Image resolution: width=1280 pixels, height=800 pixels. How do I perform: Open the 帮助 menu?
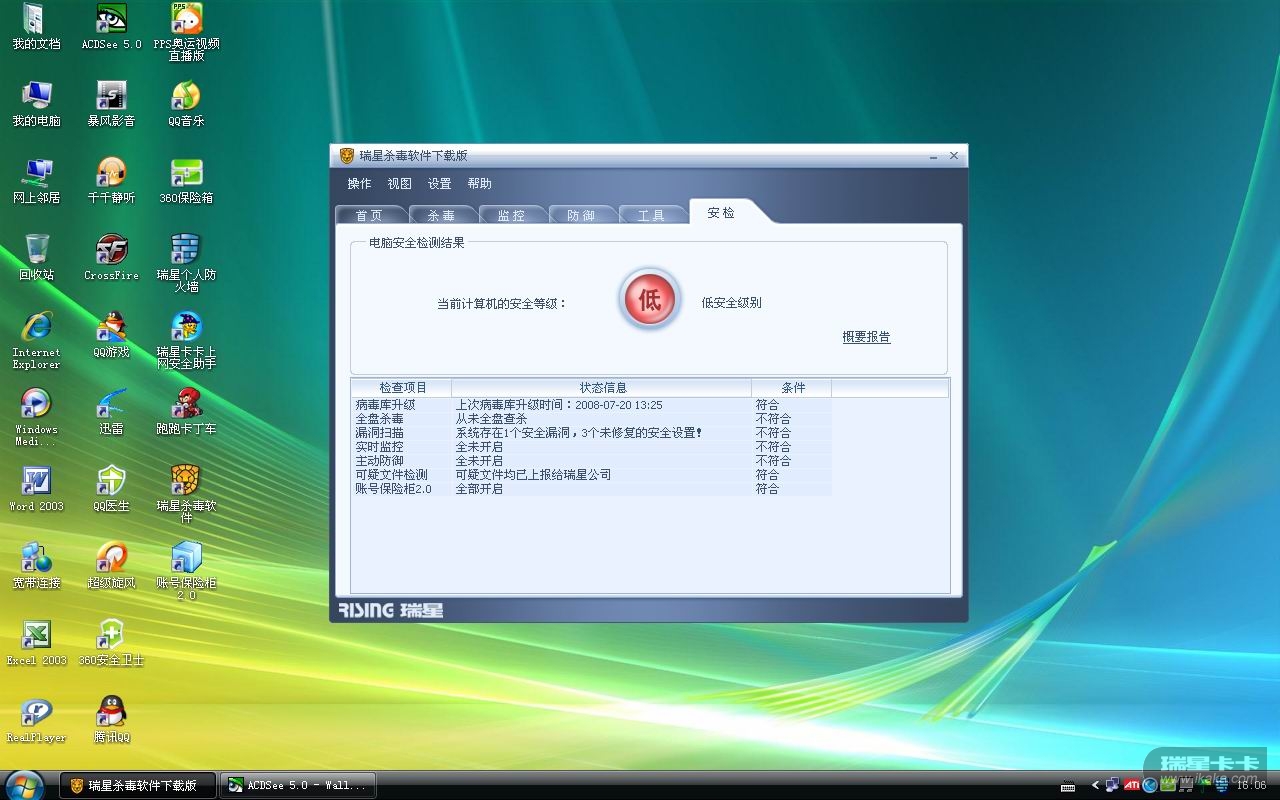click(479, 184)
